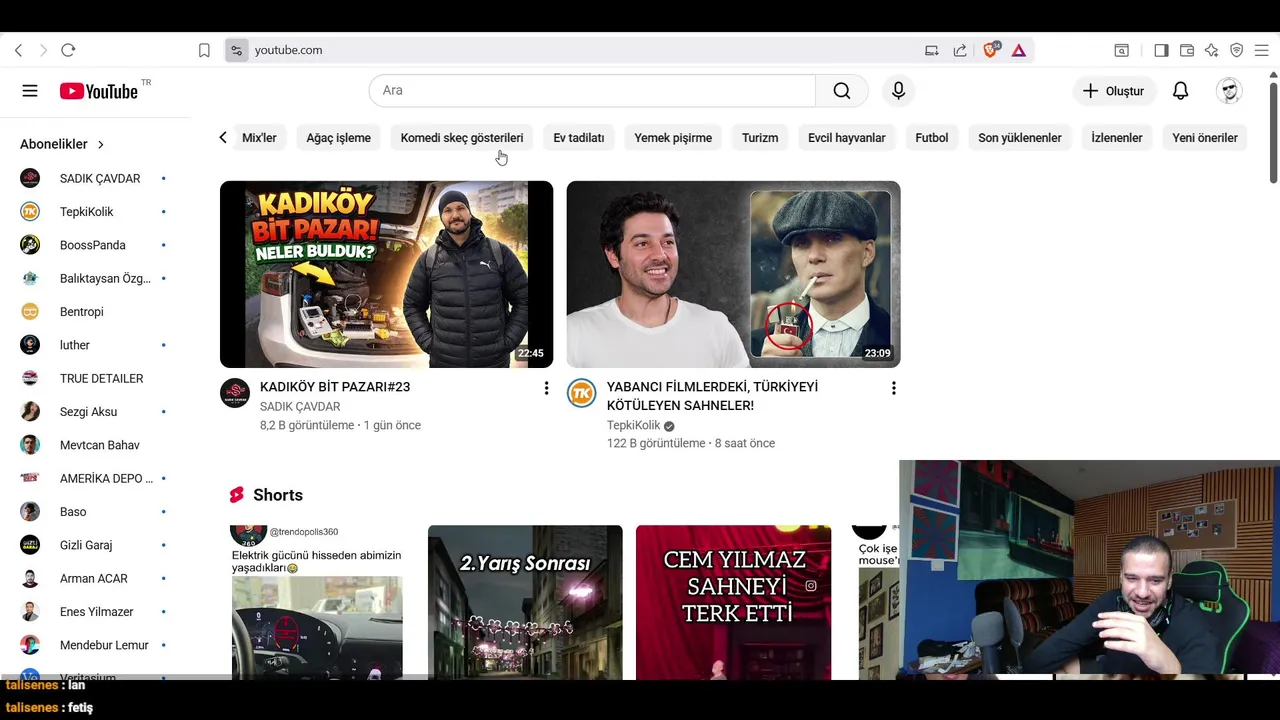Start voice search with the microphone
1280x720 pixels.
[898, 91]
